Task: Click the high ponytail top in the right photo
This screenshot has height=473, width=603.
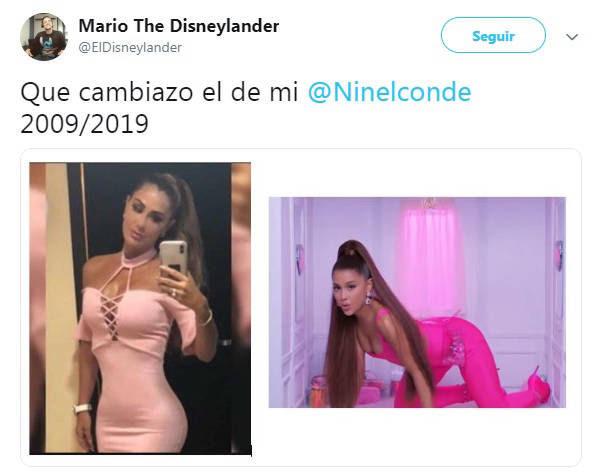Action: point(350,251)
